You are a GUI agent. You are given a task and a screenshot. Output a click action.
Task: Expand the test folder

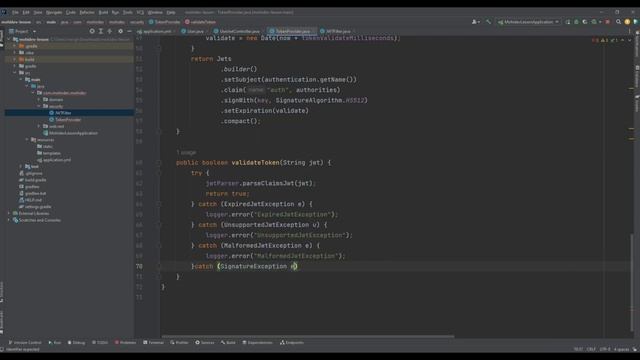tap(21, 167)
